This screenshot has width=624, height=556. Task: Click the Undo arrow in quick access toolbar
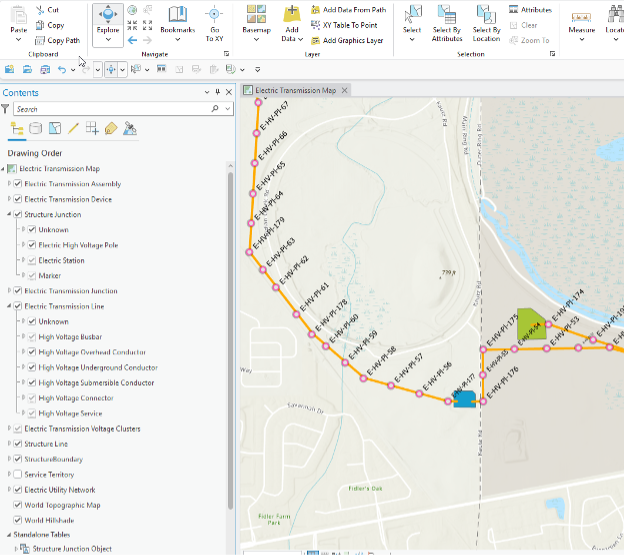tap(62, 70)
